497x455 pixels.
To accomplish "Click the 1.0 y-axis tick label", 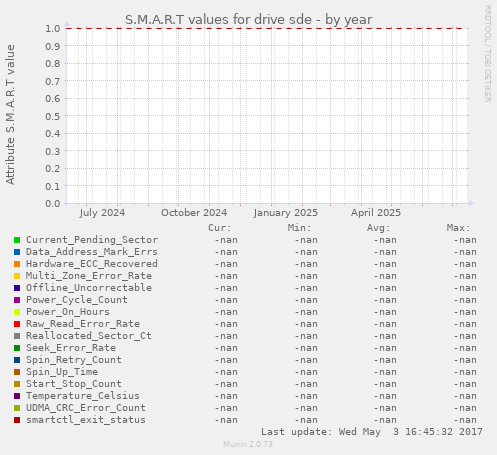I will pos(53,28).
